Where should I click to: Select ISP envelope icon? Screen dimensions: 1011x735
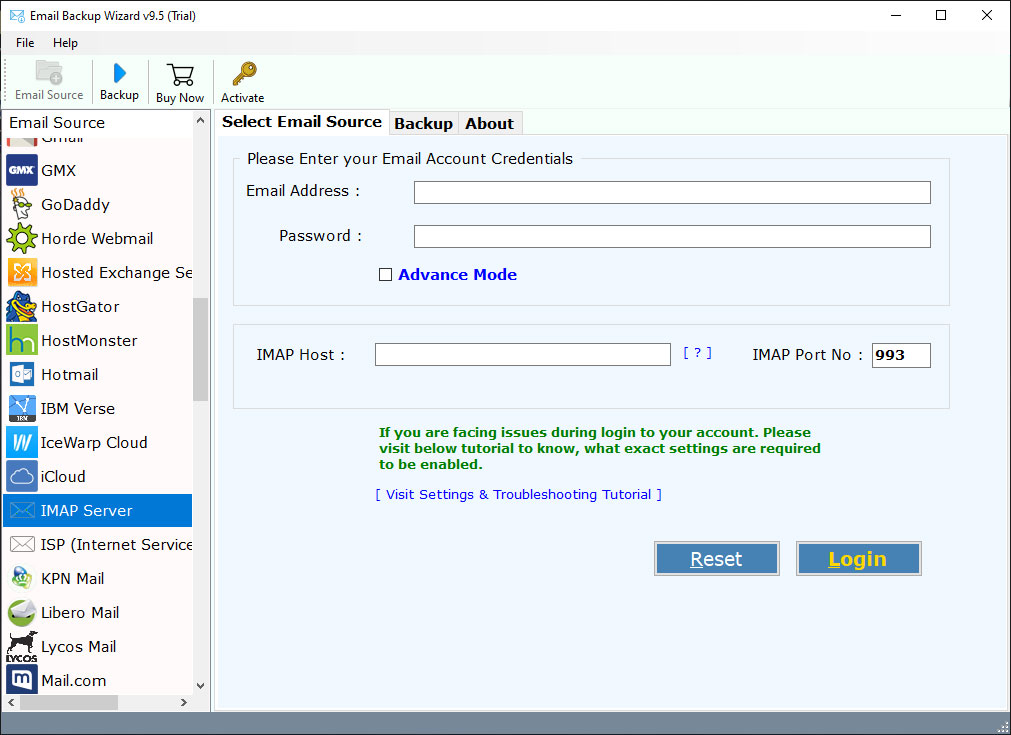point(22,545)
